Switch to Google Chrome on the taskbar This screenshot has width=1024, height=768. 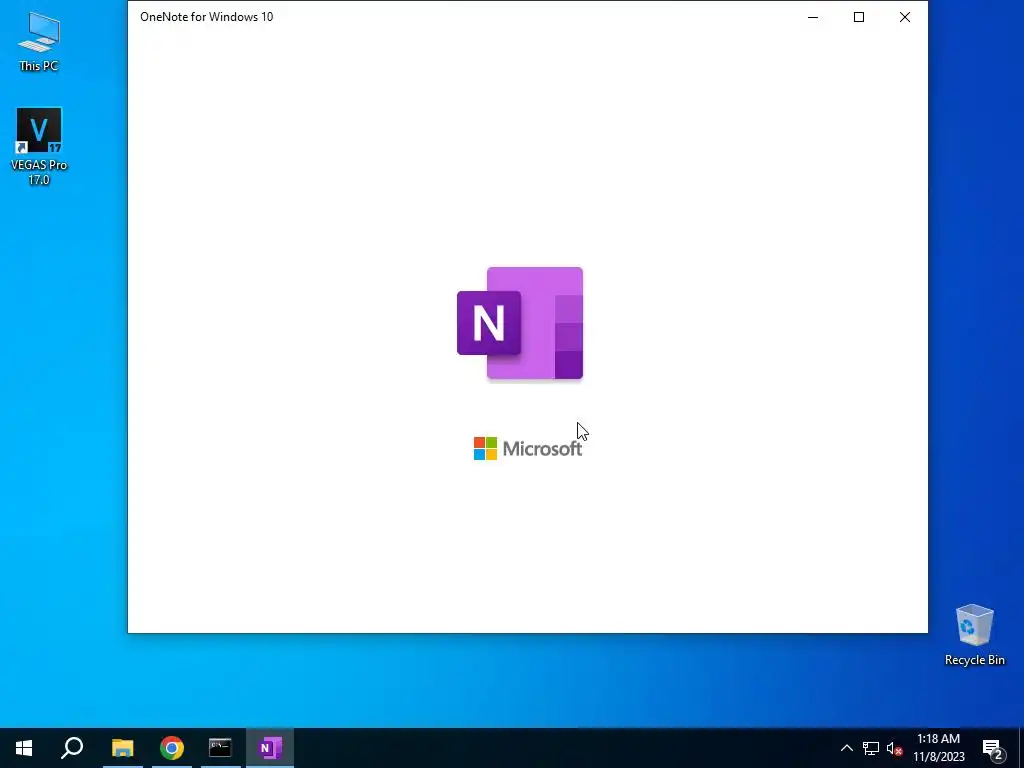(172, 748)
